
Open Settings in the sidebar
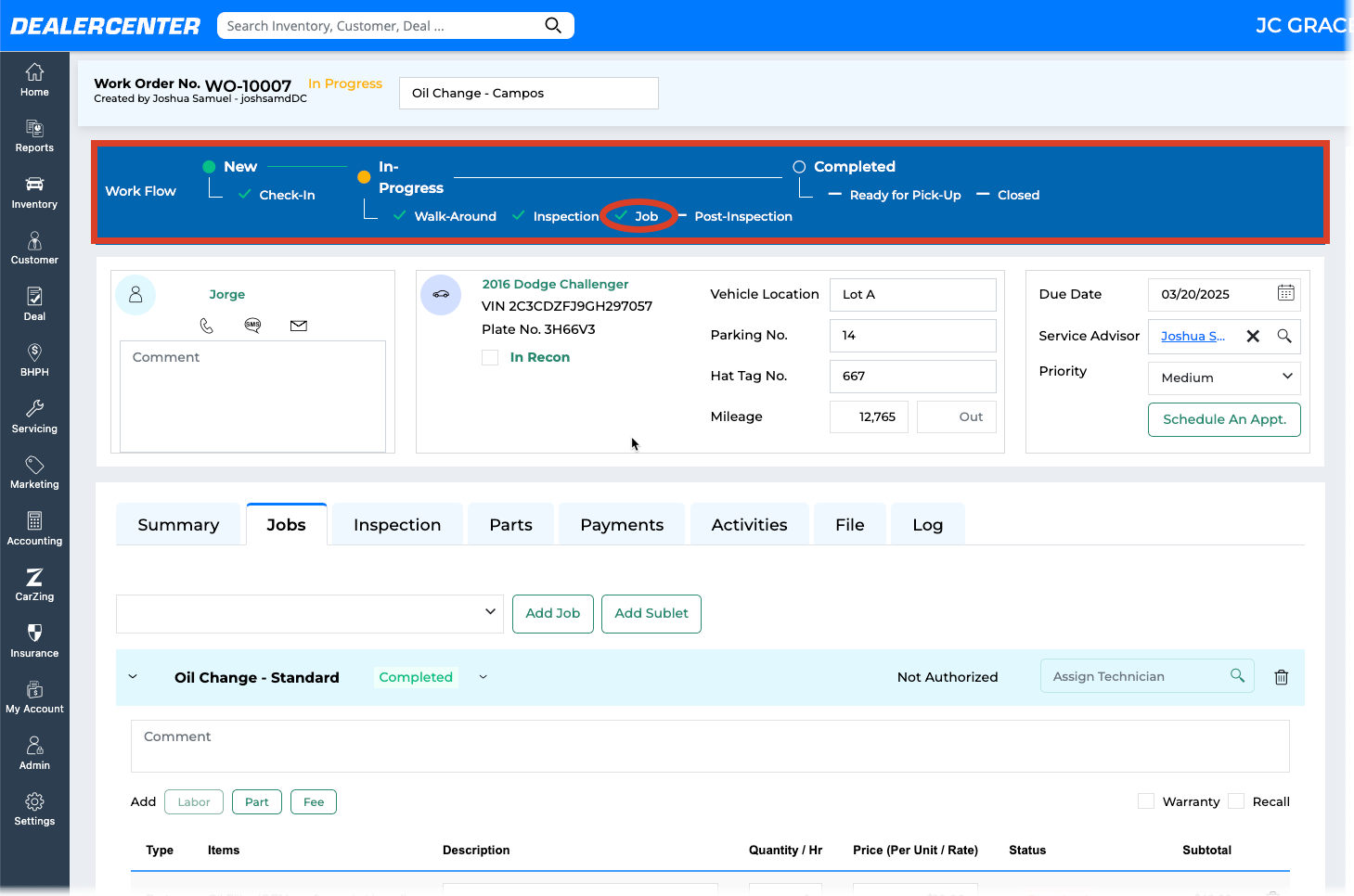pos(34,810)
